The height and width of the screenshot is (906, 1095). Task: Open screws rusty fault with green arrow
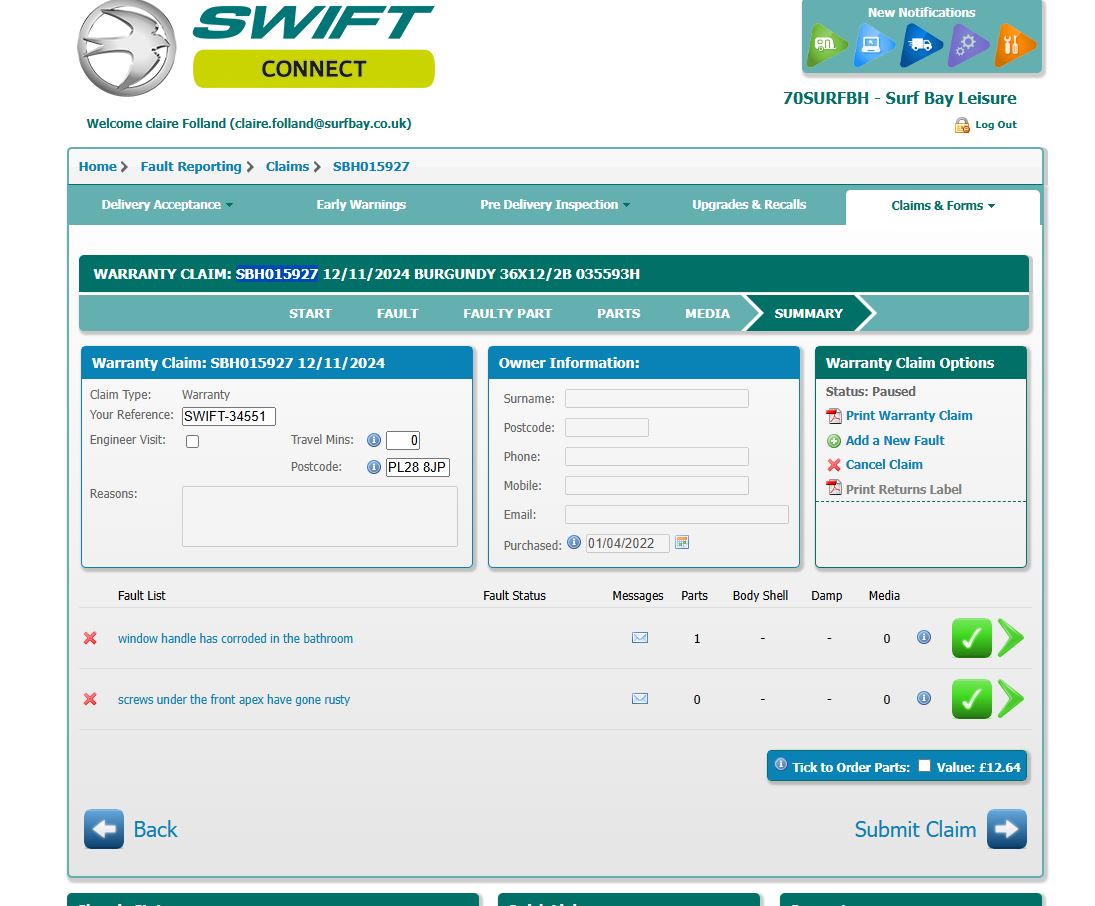coord(1011,699)
